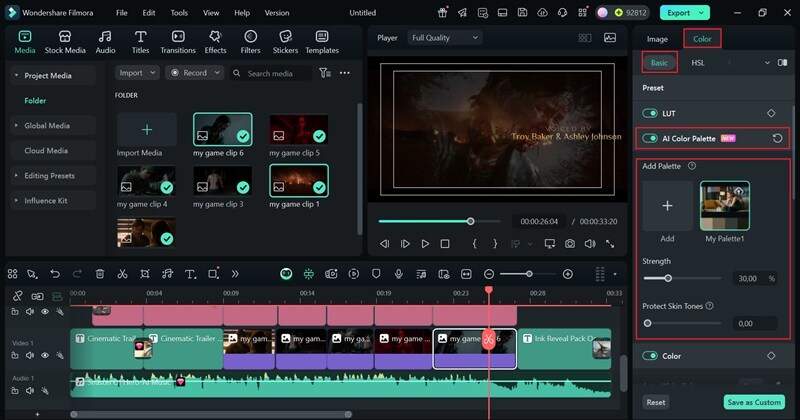Image resolution: width=800 pixels, height=420 pixels.
Task: Select the crop tool in timeline toolbar
Action: pyautogui.click(x=145, y=274)
